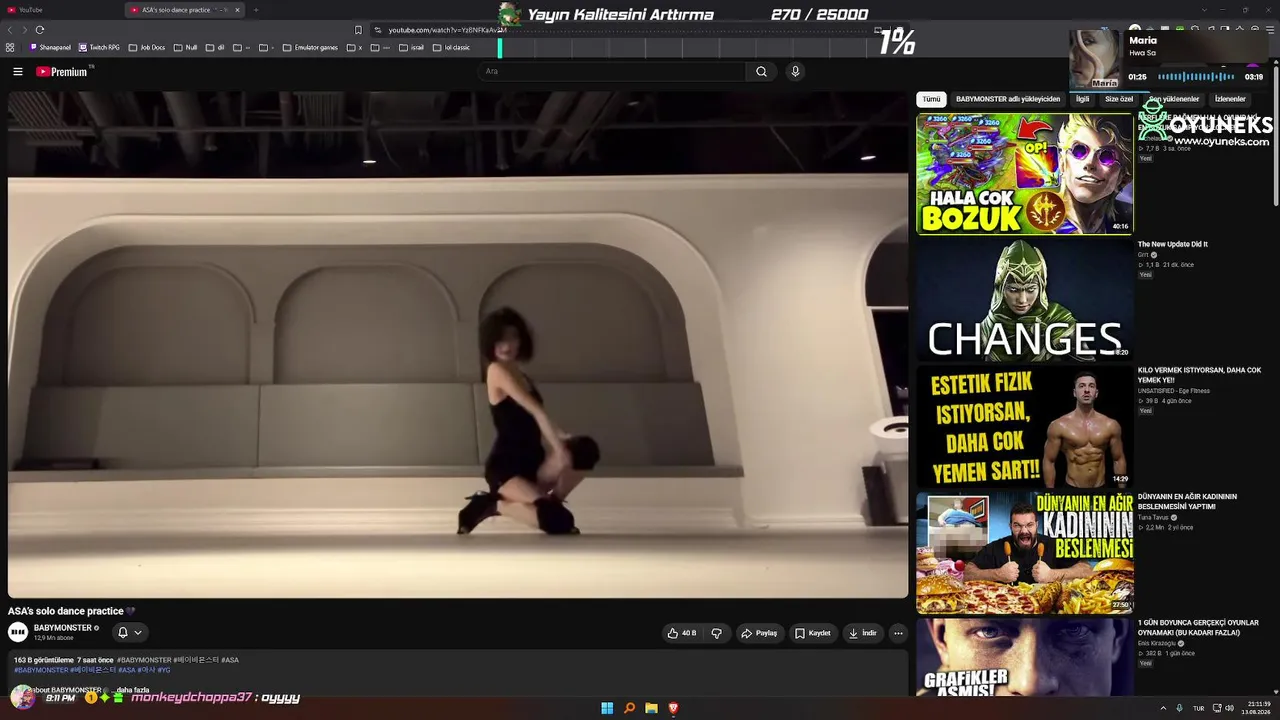Dislike the video with thumbs down
Screen dimensions: 1280x720
(716, 633)
